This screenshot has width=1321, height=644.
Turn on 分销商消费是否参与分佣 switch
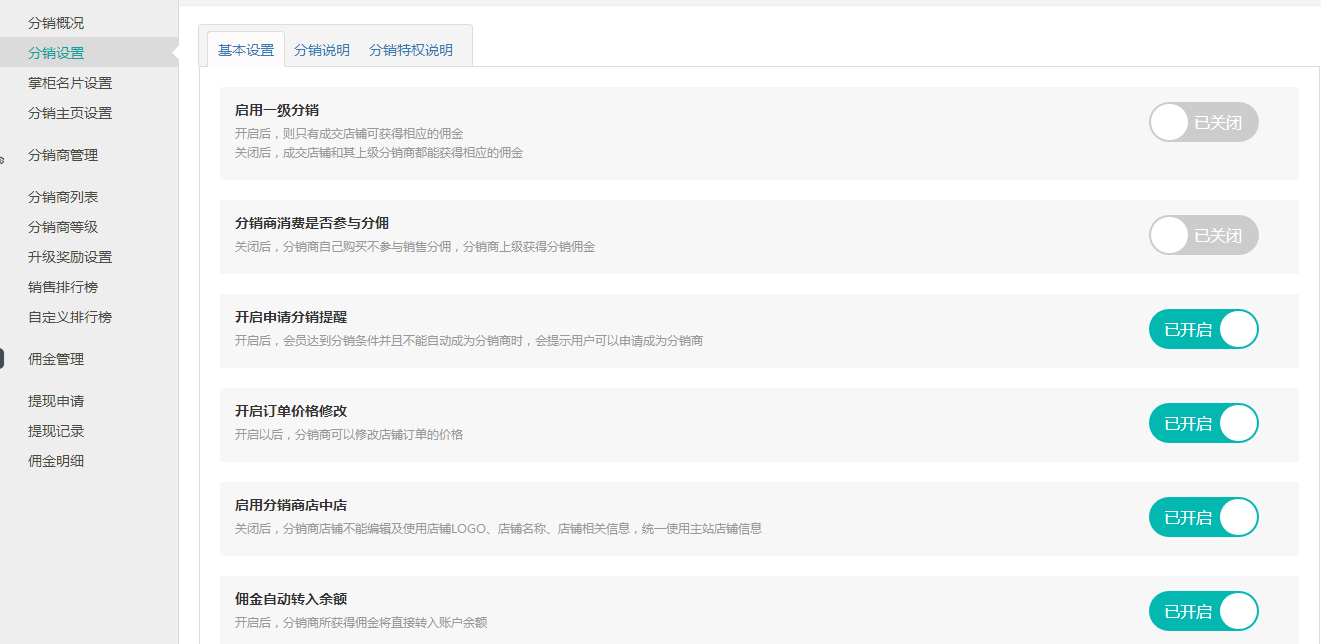coord(1203,236)
